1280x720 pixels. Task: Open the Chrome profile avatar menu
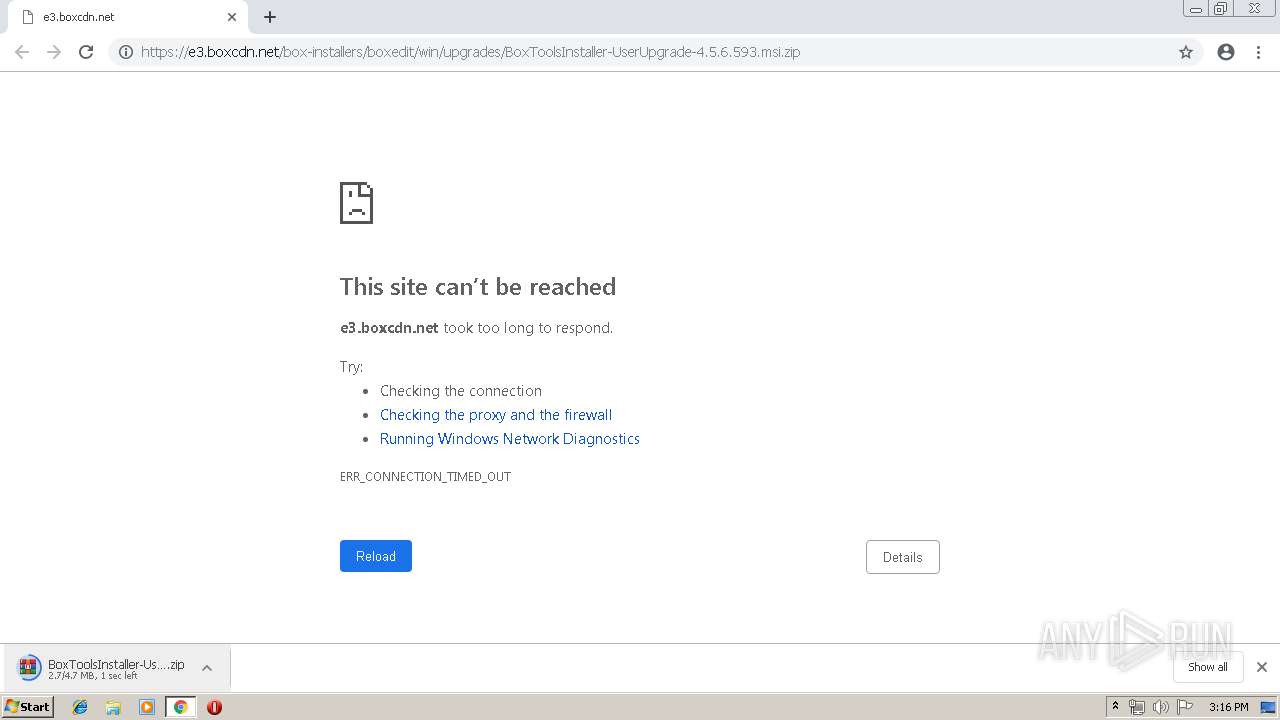pos(1226,52)
